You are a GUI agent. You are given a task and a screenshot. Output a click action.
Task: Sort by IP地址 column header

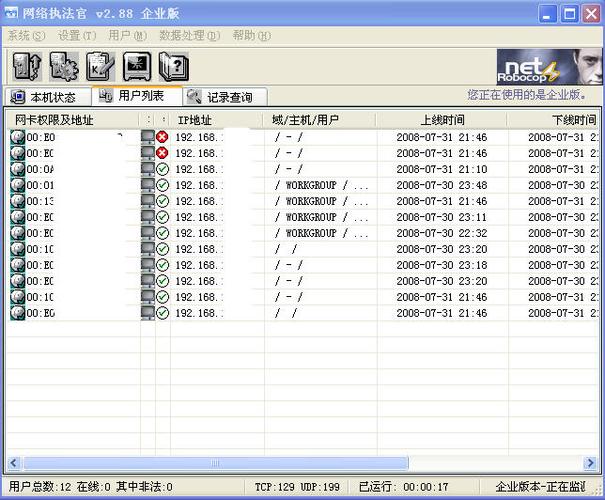(216, 120)
